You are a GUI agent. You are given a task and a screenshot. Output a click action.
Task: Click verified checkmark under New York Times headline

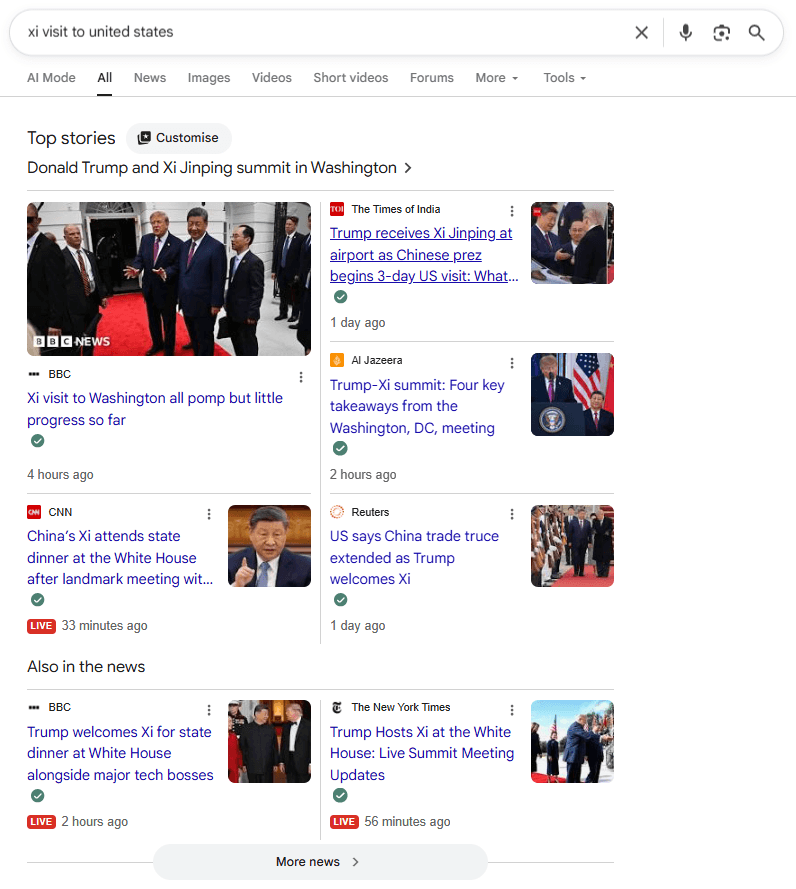pyautogui.click(x=340, y=795)
